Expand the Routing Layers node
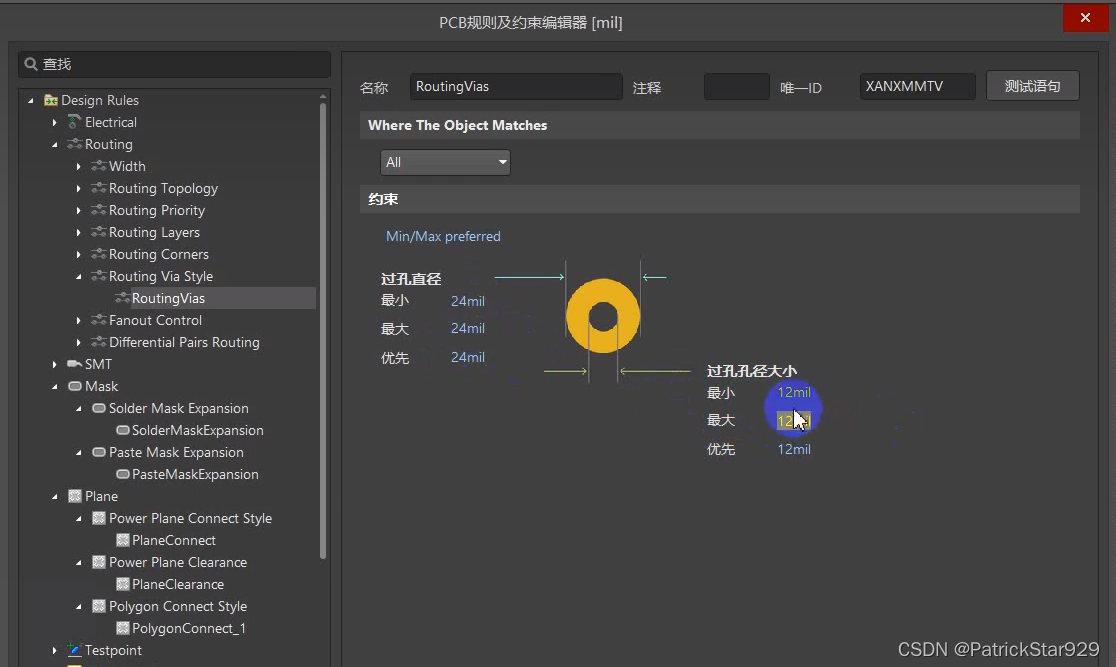This screenshot has width=1116, height=667. click(78, 233)
